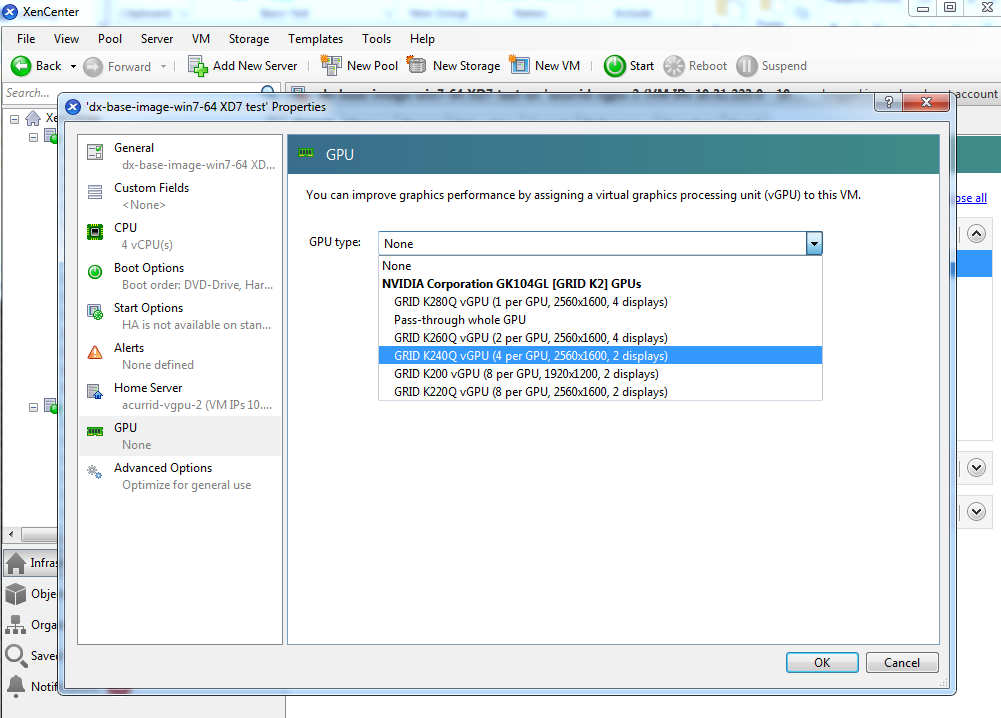
Task: Open the Templates menu
Action: 315,39
